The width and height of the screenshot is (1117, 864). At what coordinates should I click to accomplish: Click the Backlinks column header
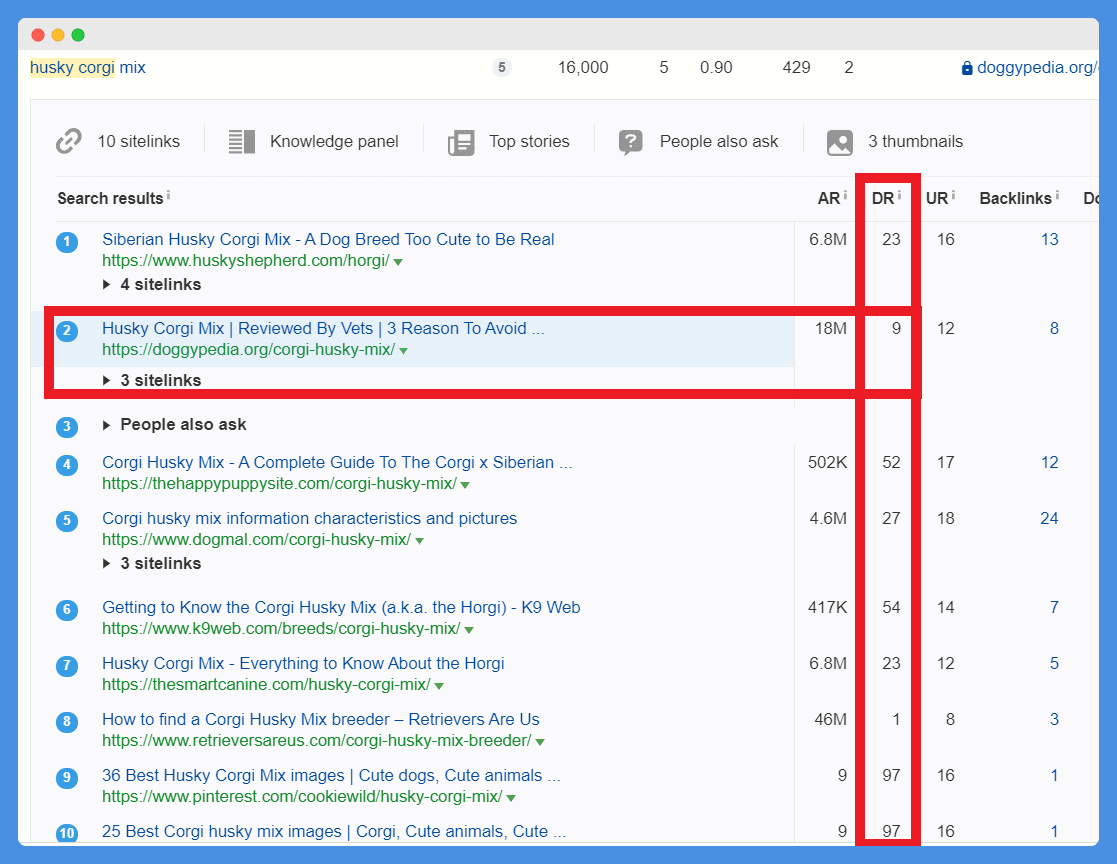point(1015,199)
